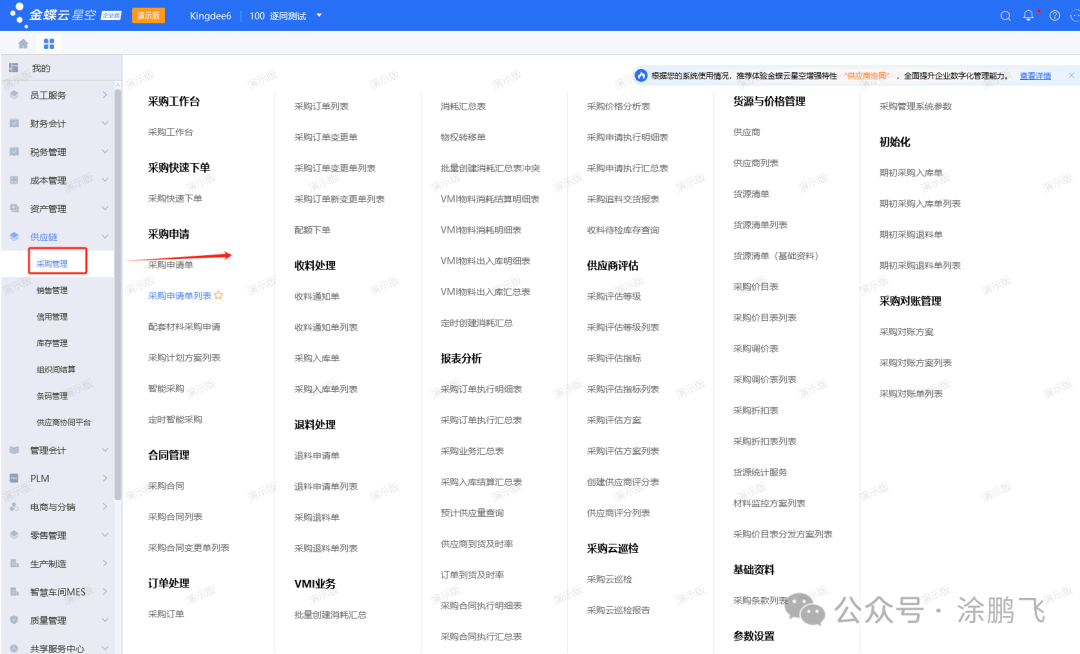Click the help question mark icon
This screenshot has width=1080, height=654.
coord(1055,15)
